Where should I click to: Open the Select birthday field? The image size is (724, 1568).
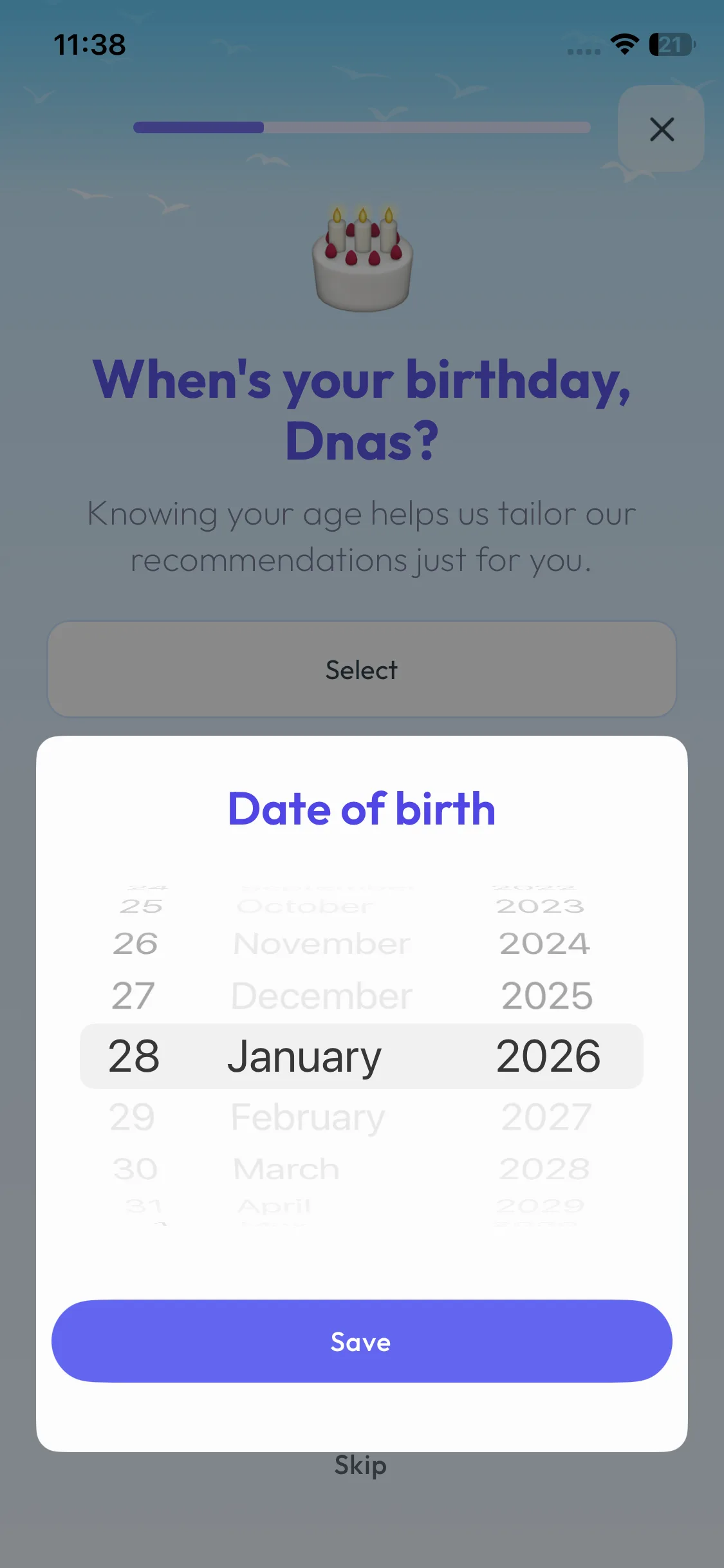coord(362,669)
